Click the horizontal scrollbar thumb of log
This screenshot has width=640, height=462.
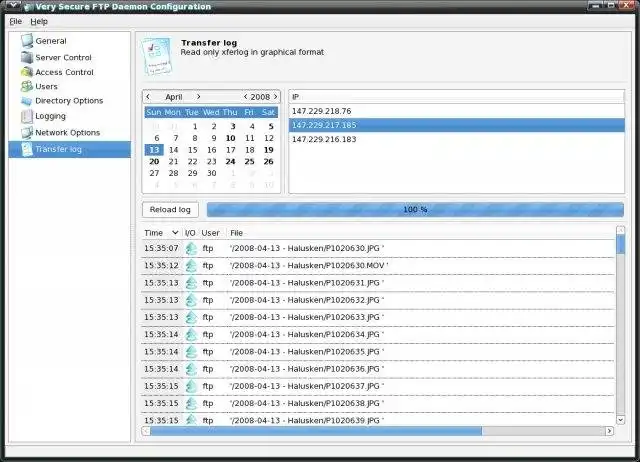(x=316, y=431)
